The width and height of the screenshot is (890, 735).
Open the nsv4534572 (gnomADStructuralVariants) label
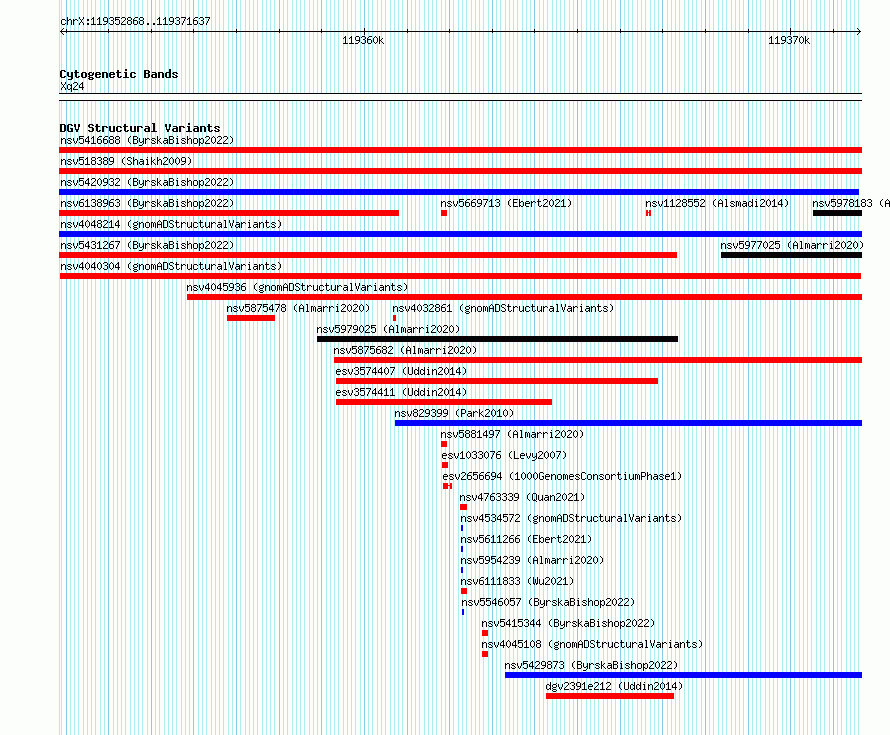point(571,518)
